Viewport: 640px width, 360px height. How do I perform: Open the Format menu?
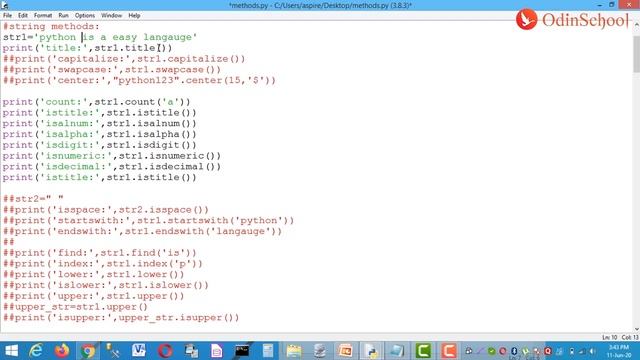43,16
